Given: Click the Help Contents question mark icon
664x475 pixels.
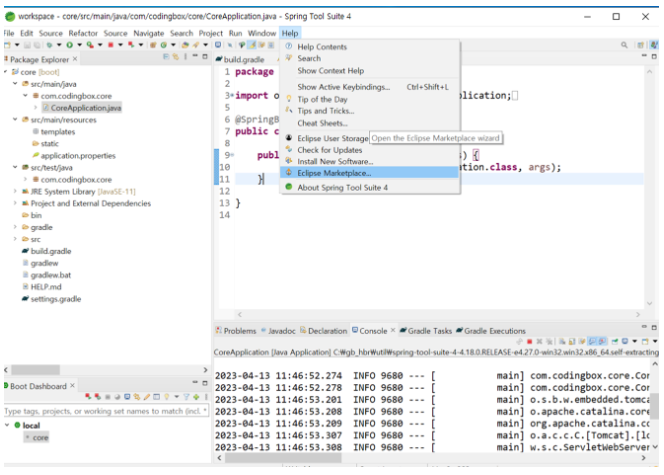Looking at the screenshot, I should click(289, 47).
